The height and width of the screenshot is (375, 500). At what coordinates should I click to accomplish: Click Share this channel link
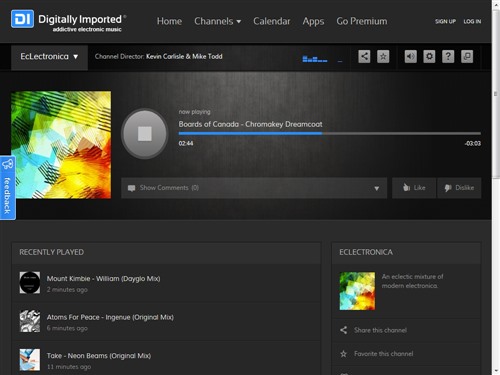click(380, 330)
